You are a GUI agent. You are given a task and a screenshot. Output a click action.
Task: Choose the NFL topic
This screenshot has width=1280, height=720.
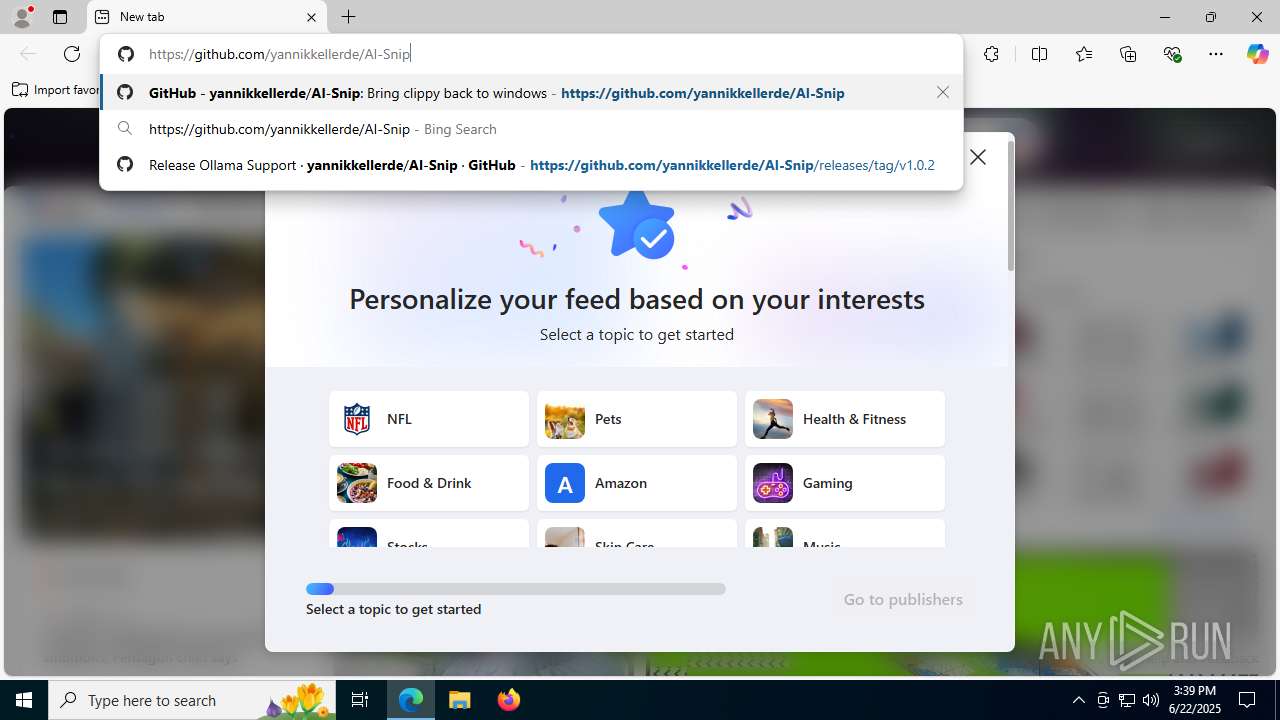(x=429, y=419)
